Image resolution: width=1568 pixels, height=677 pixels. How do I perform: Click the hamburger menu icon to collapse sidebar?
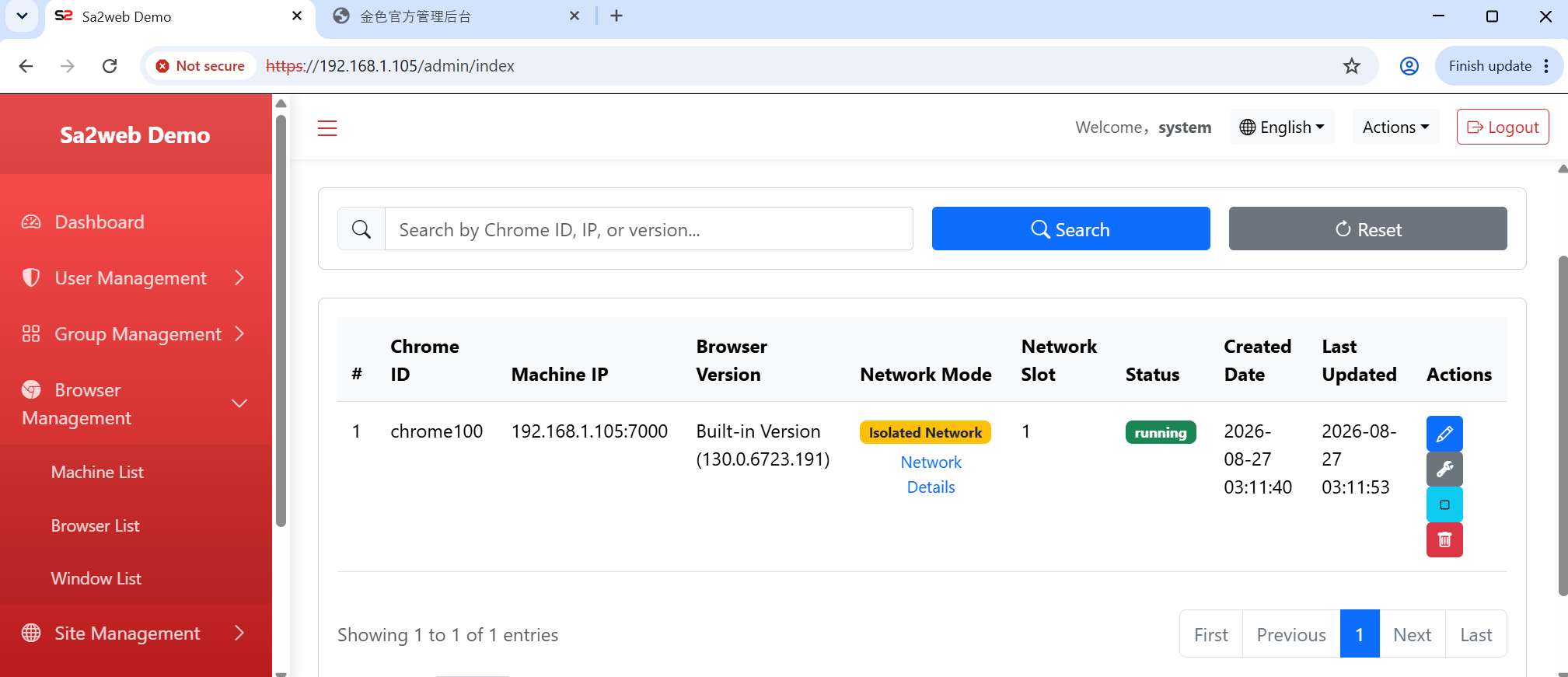[x=327, y=128]
